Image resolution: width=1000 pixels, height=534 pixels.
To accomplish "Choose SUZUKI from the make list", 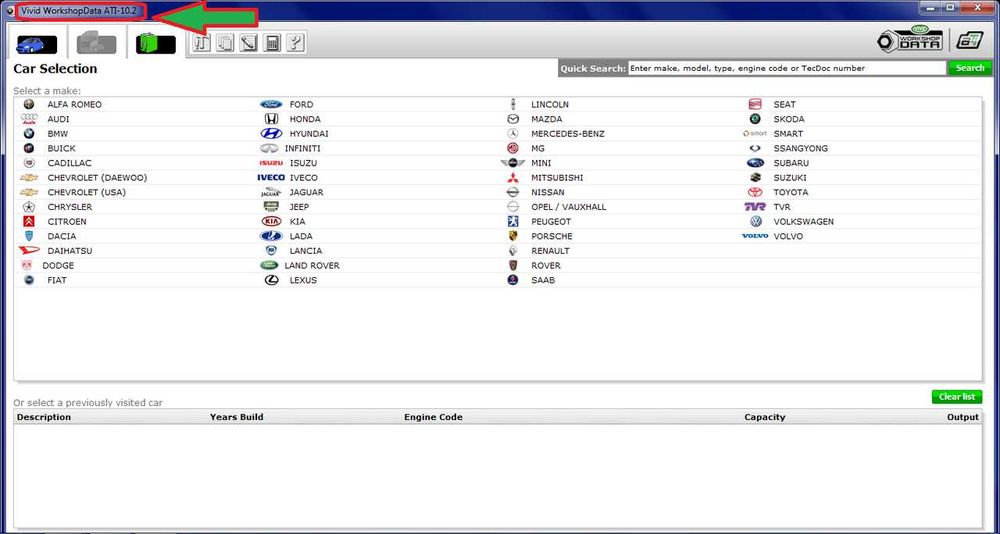I will pyautogui.click(x=790, y=177).
